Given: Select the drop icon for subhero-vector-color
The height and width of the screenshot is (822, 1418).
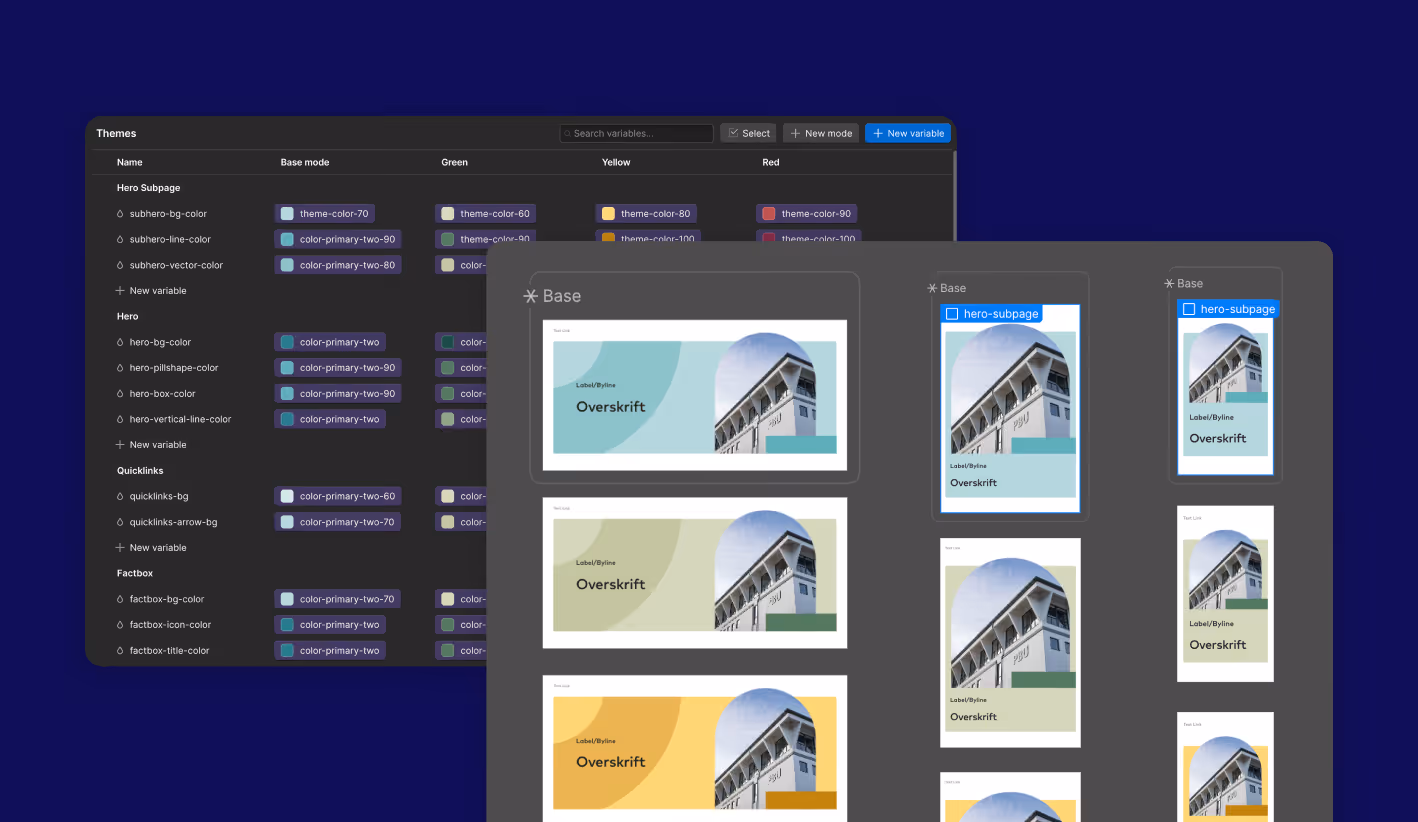Looking at the screenshot, I should tap(120, 266).
